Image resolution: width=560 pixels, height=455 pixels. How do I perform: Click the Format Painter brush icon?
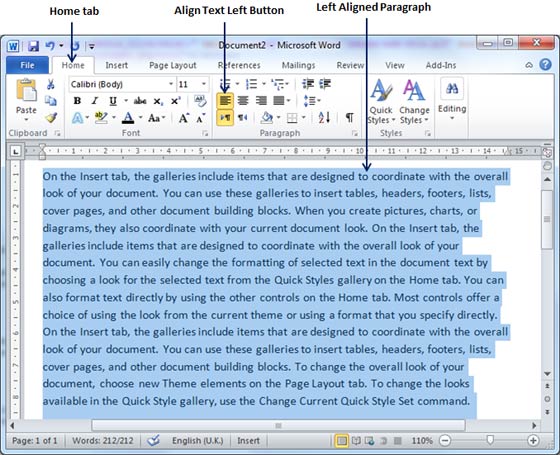[51, 117]
